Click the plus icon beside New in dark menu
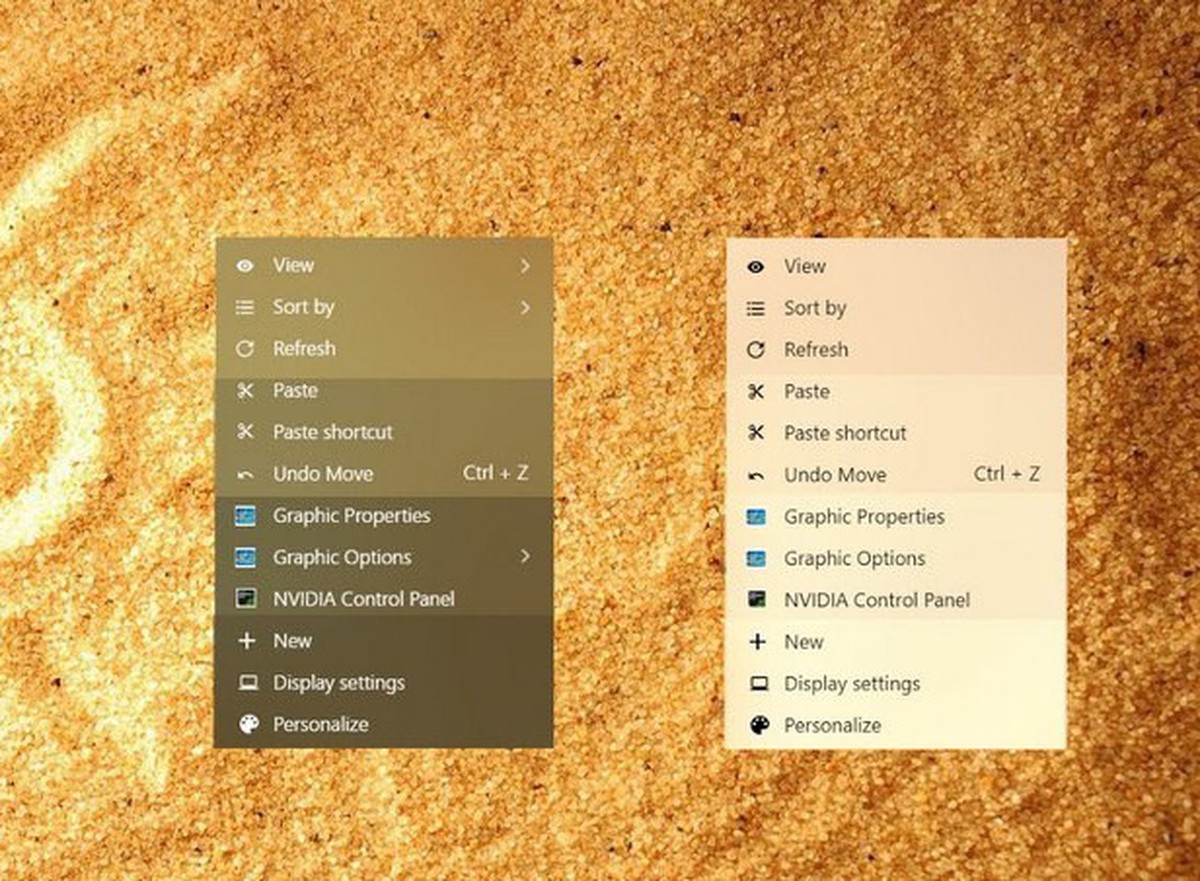This screenshot has width=1200, height=881. pyautogui.click(x=246, y=641)
